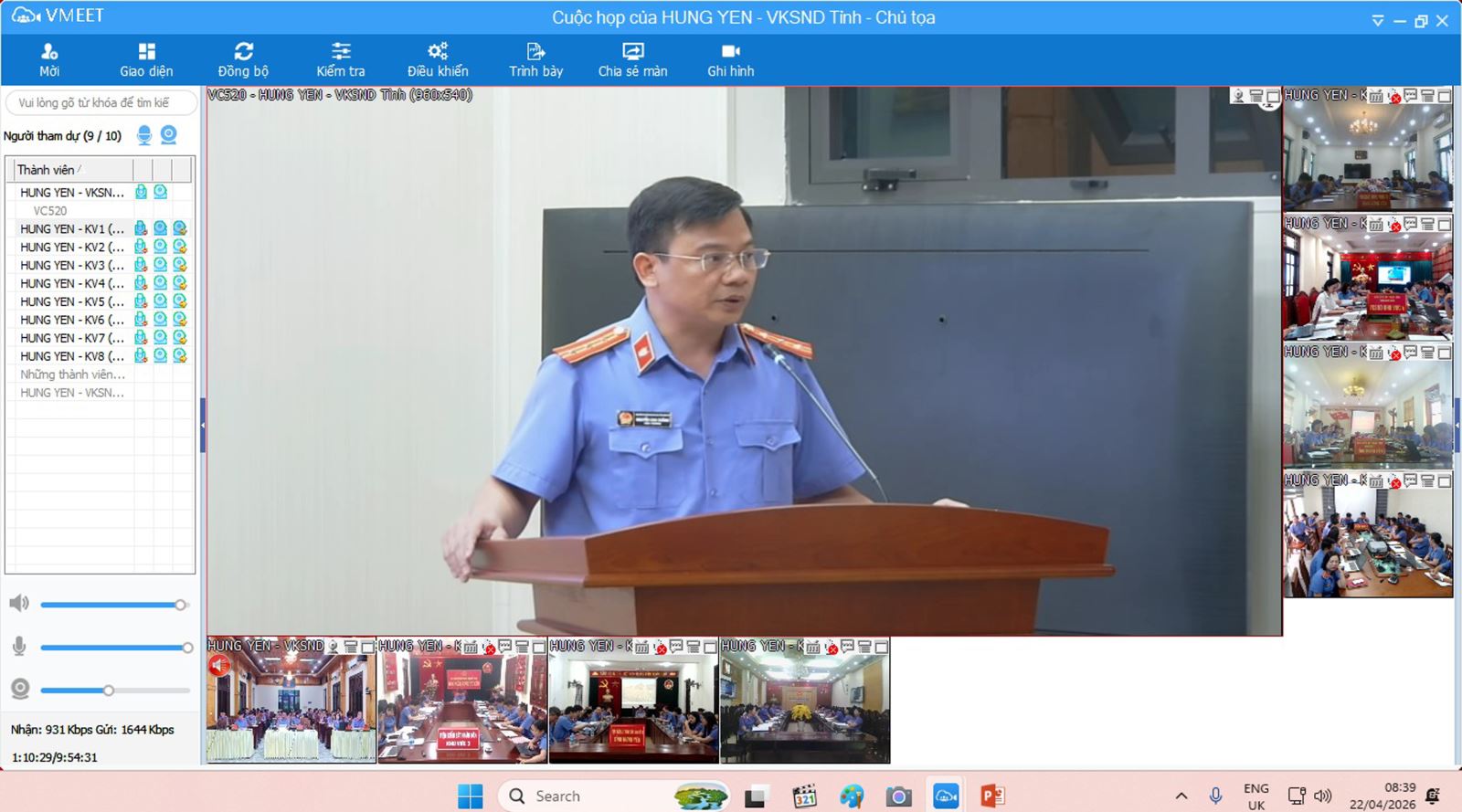Click the Trình bày present icon
The width and height of the screenshot is (1462, 812).
535,59
